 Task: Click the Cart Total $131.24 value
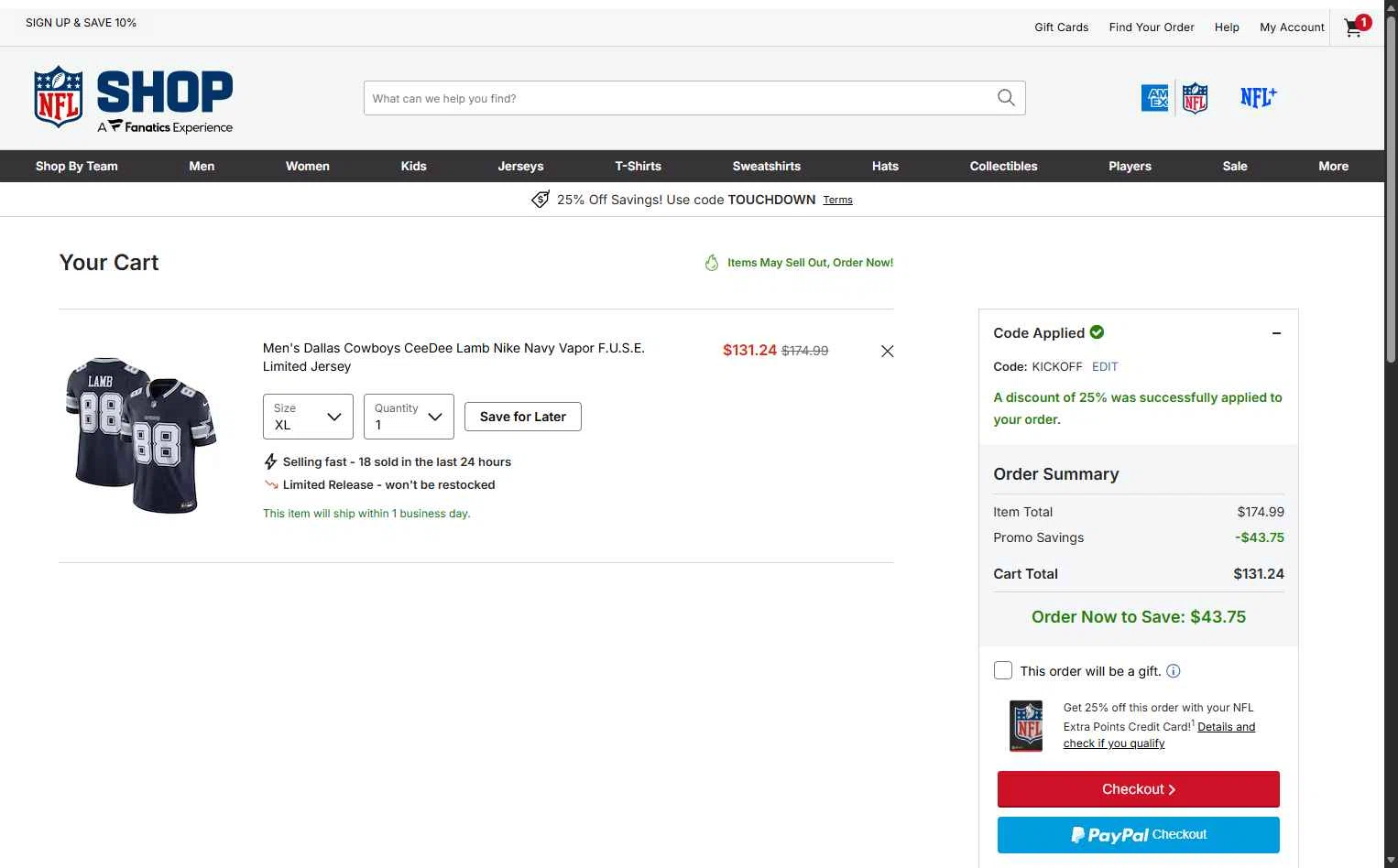pos(1259,574)
